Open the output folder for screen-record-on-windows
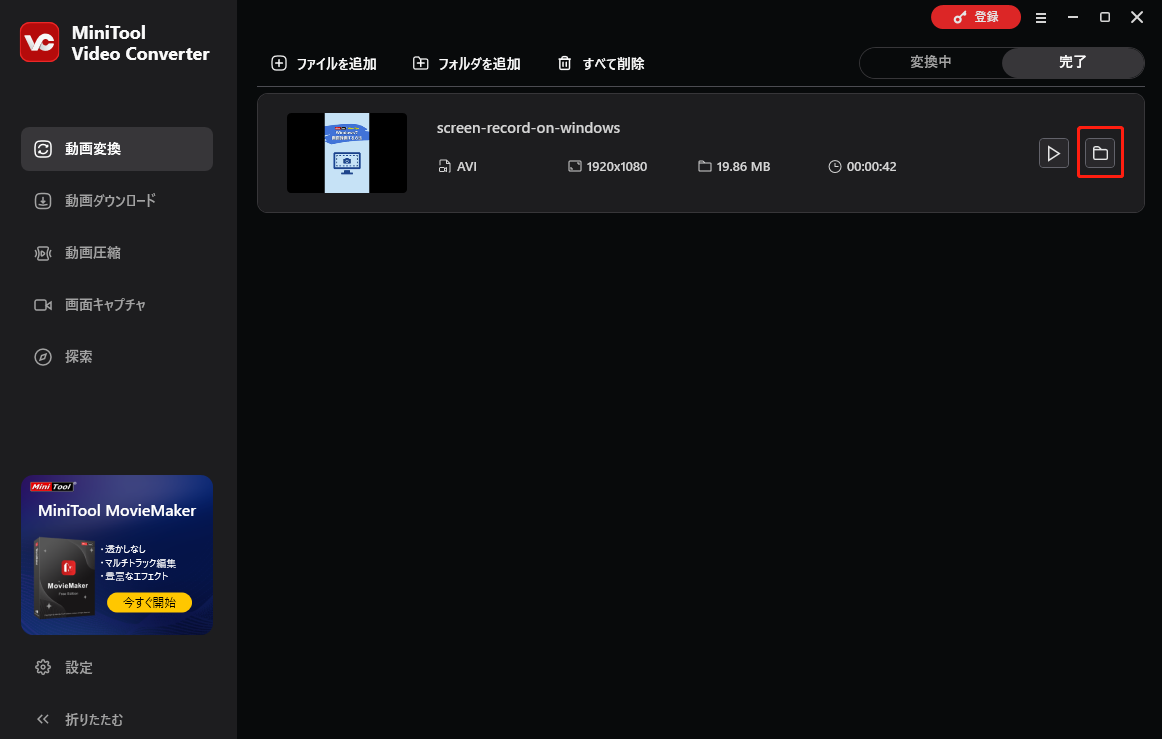The image size is (1162, 739). pyautogui.click(x=1100, y=153)
